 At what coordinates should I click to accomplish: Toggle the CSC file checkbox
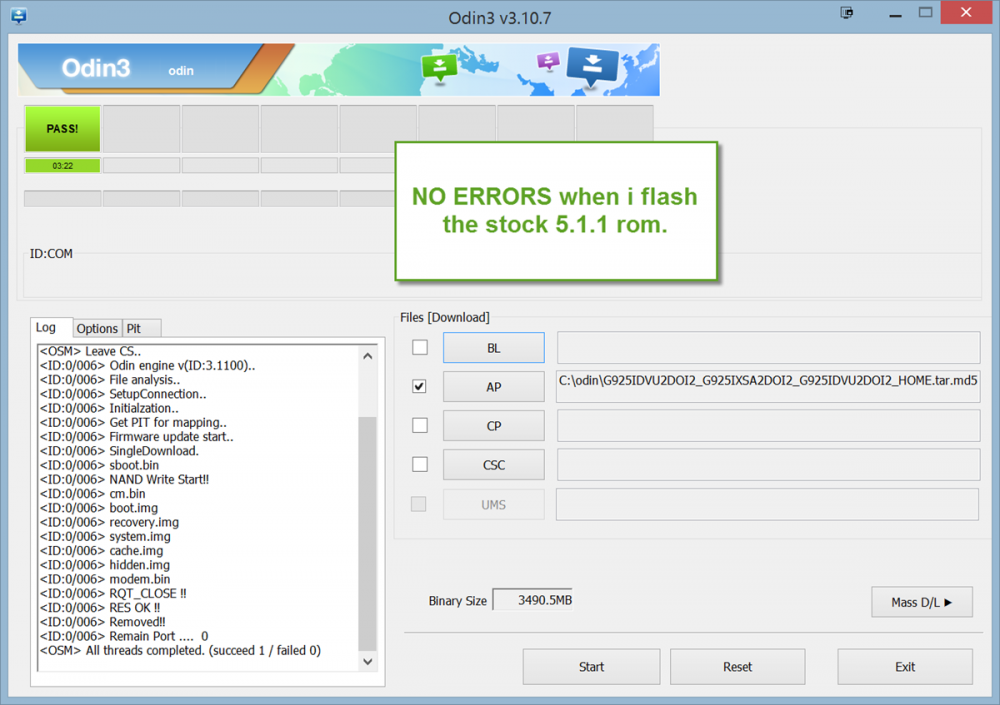[420, 464]
